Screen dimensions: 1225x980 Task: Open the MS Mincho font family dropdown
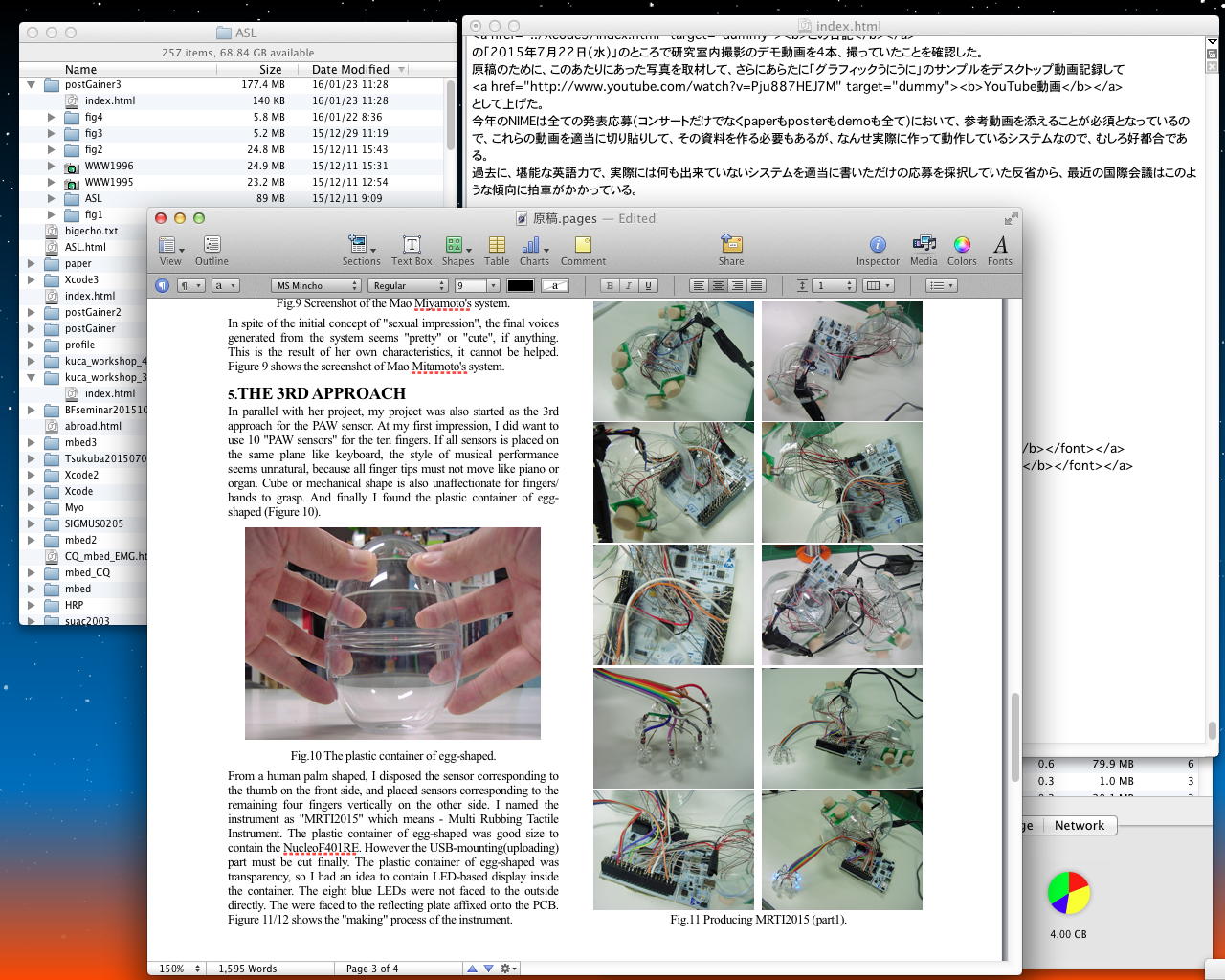pyautogui.click(x=316, y=285)
